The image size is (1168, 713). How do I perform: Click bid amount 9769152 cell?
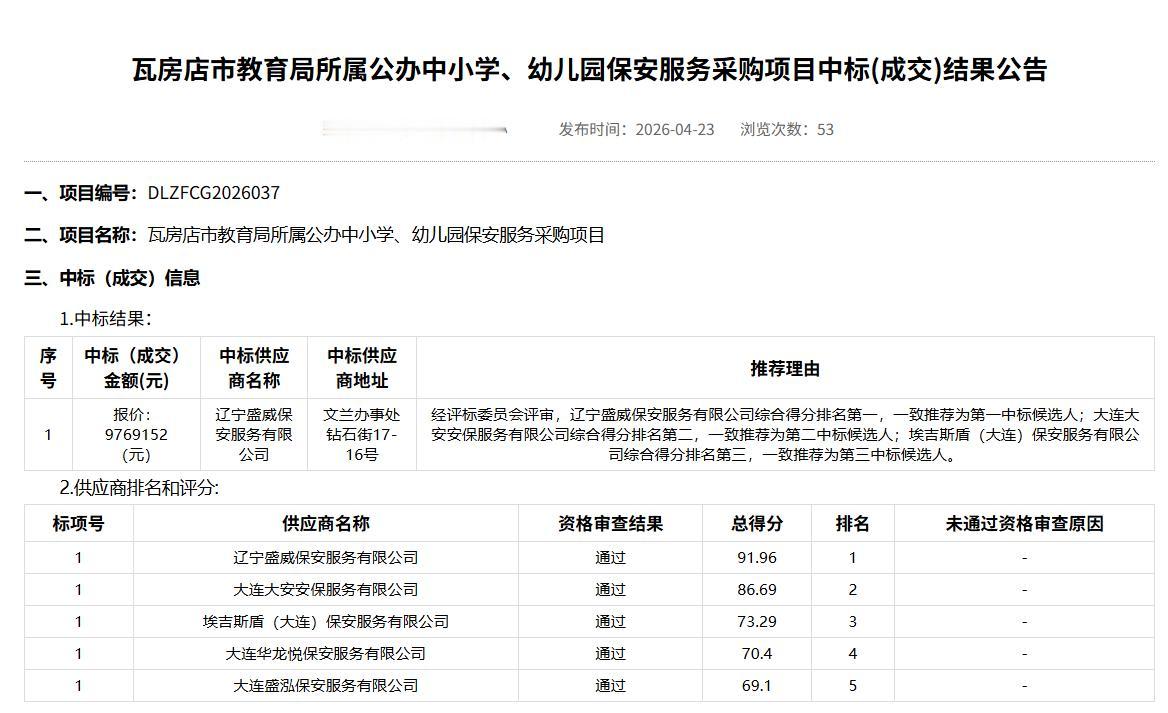(136, 434)
